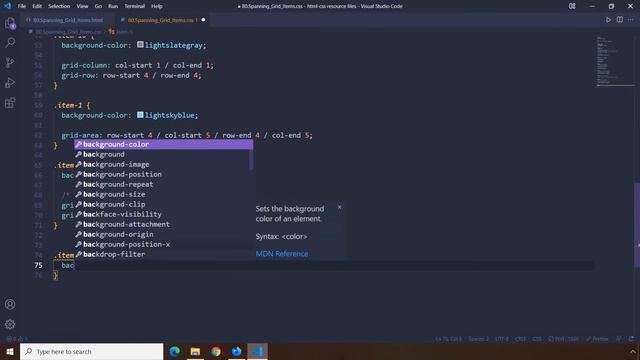This screenshot has height=360, width=640.
Task: Open the Terminal menu
Action: (134, 6)
